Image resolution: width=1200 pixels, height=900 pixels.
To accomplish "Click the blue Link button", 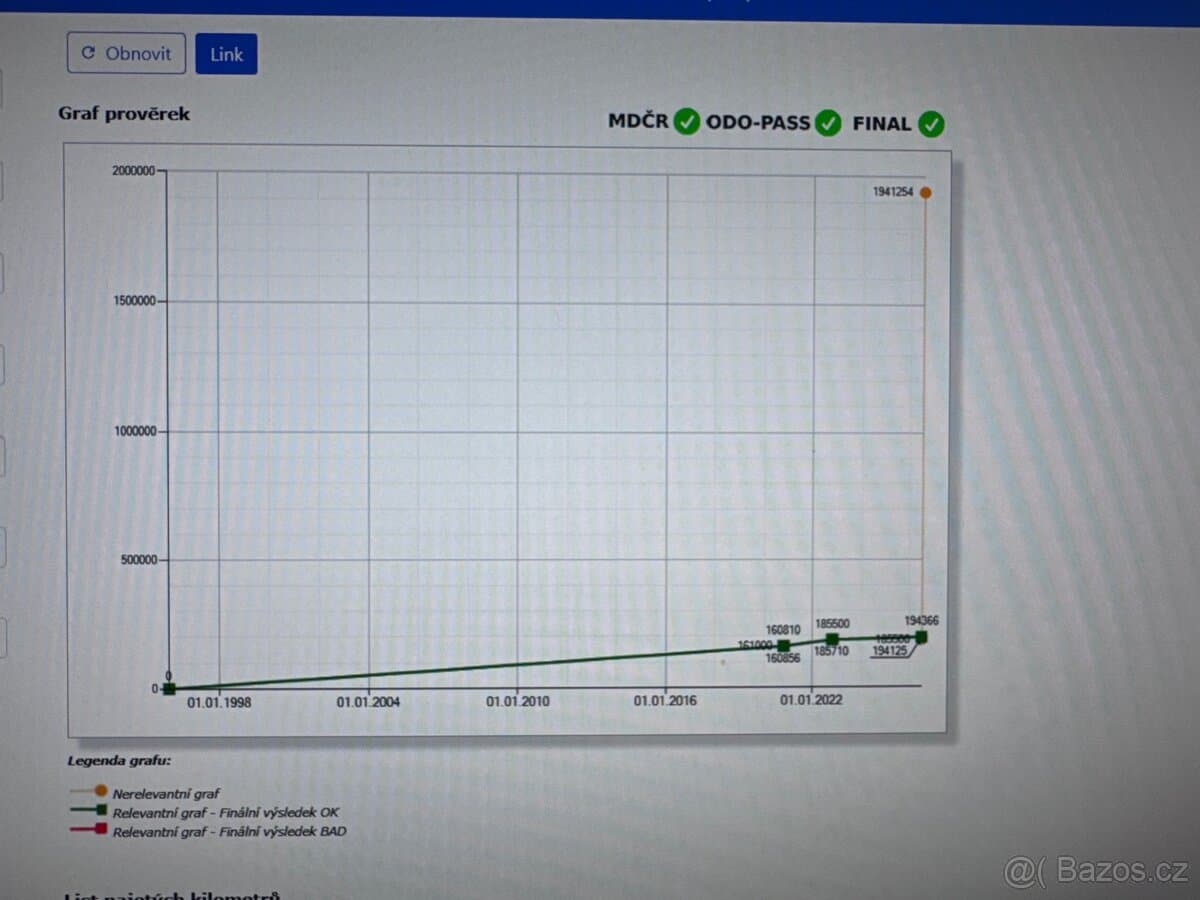I will [226, 54].
